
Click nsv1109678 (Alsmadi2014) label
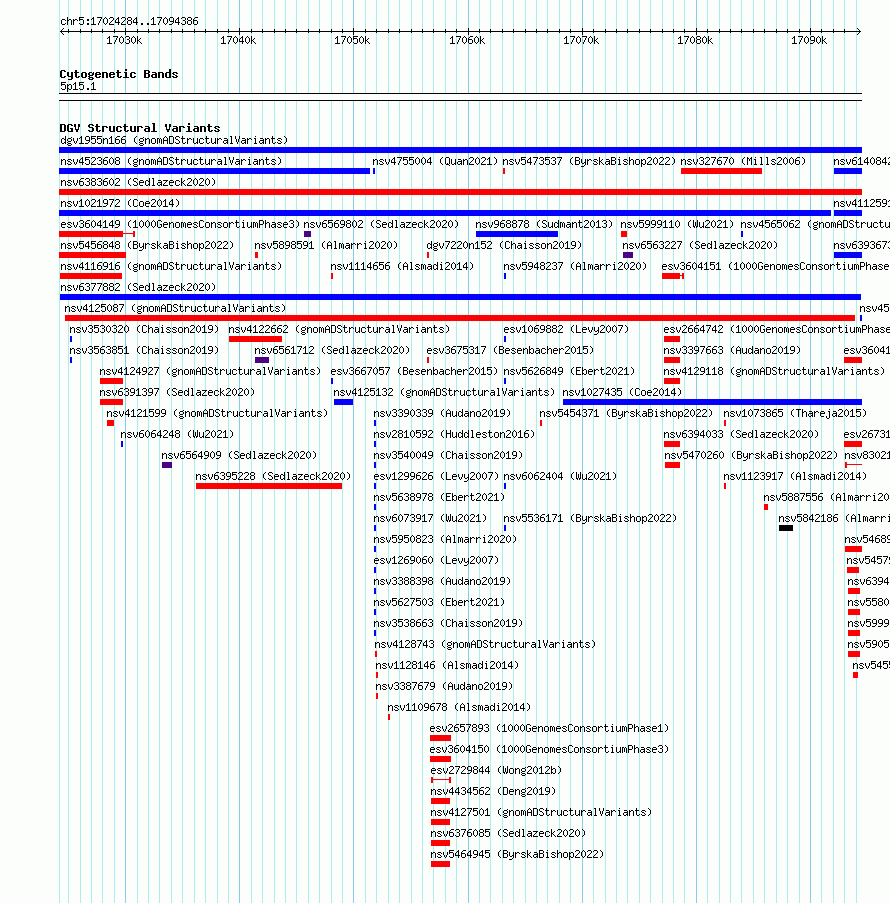459,708
